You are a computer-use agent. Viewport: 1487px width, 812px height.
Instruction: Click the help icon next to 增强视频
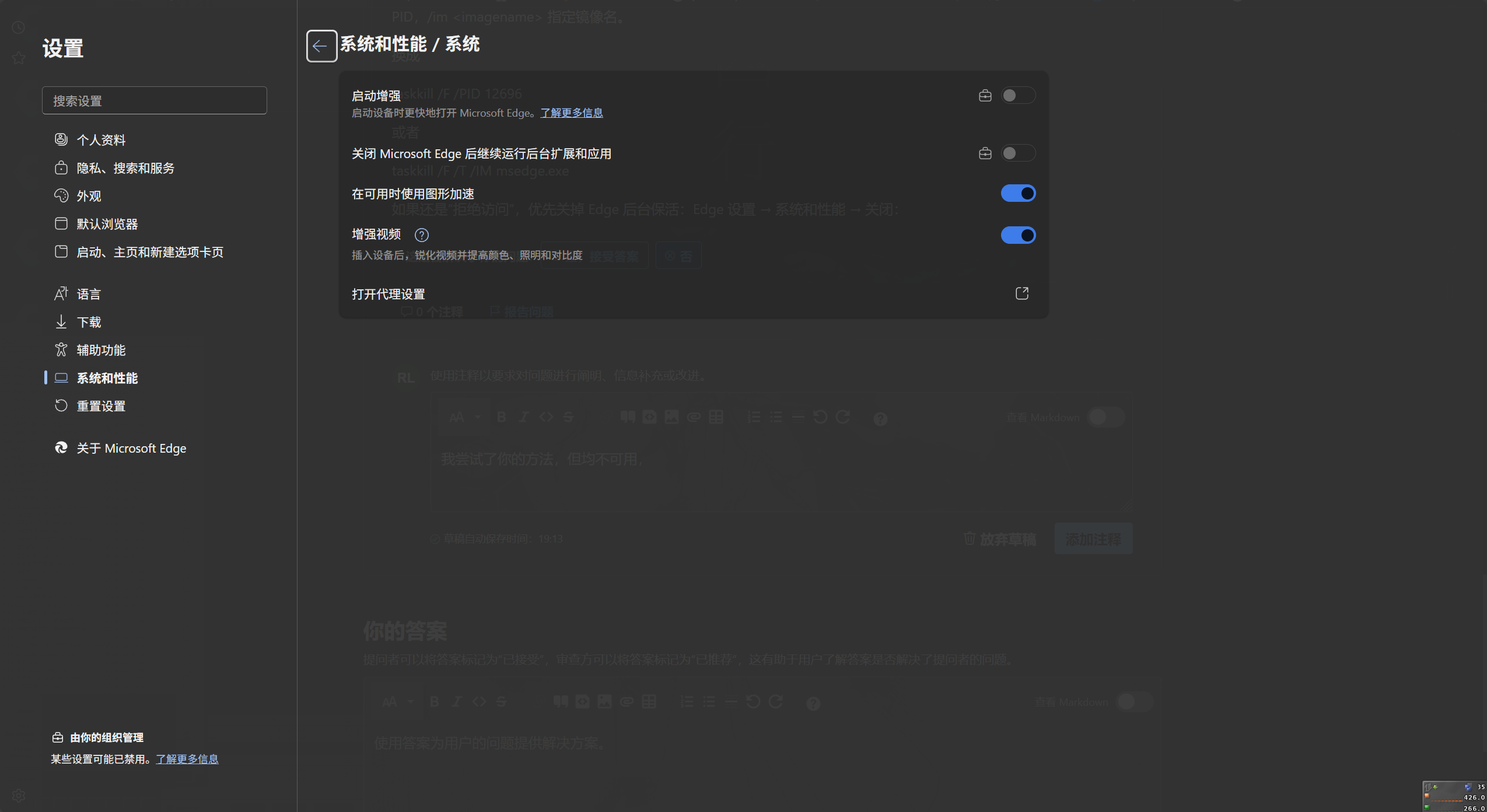pyautogui.click(x=421, y=235)
